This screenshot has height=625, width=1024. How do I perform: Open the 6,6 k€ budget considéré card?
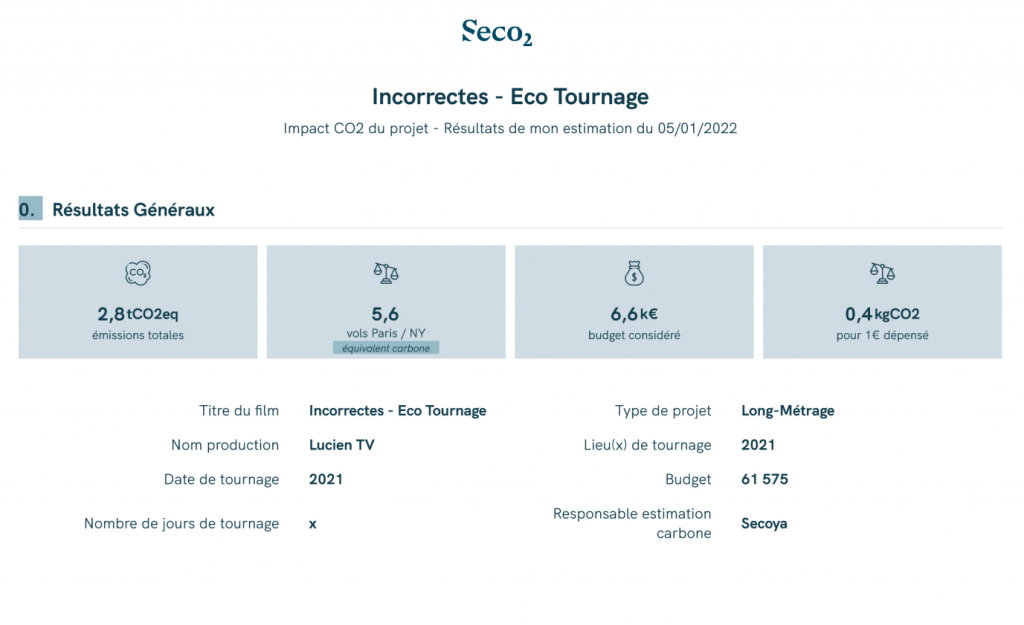[634, 302]
